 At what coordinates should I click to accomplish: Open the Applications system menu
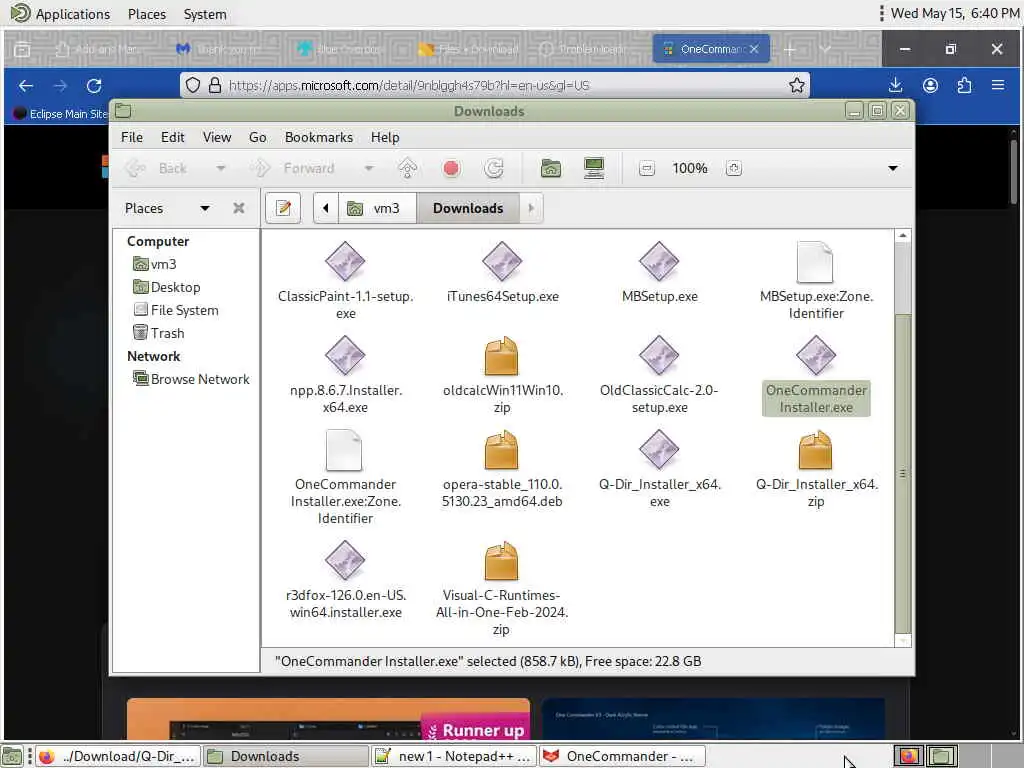[61, 14]
